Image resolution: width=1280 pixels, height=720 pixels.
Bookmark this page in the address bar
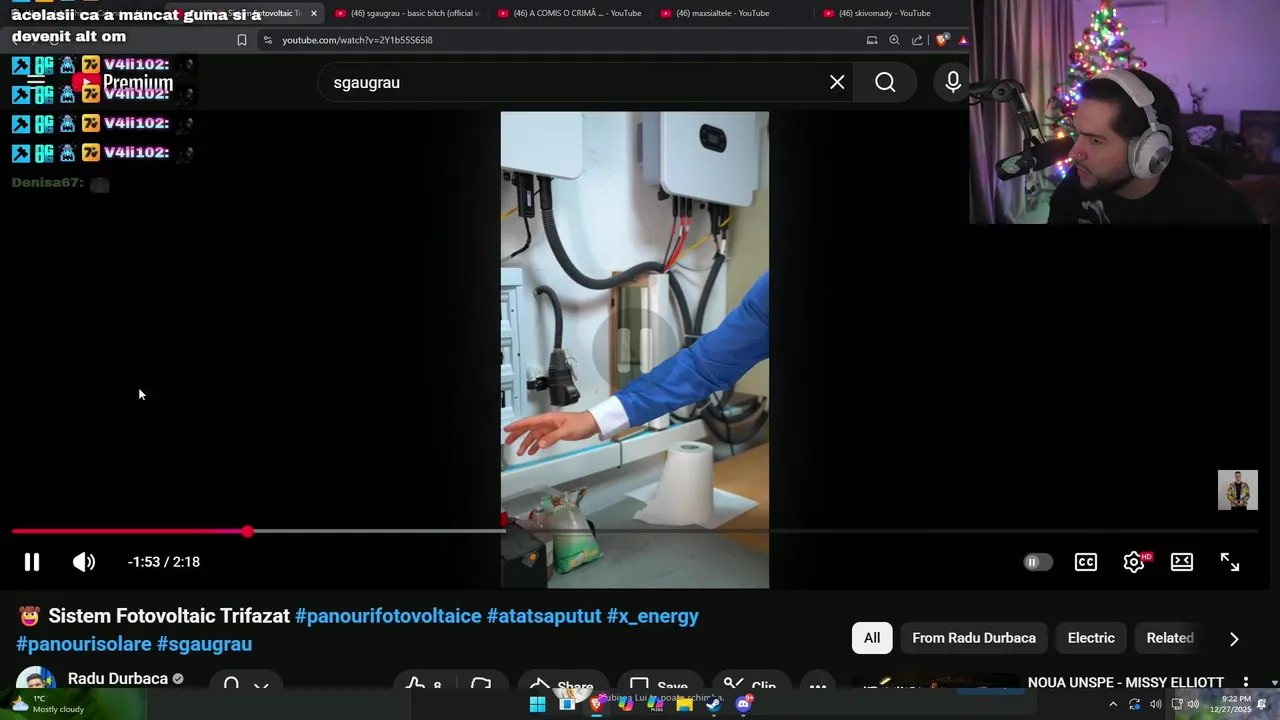coord(241,40)
